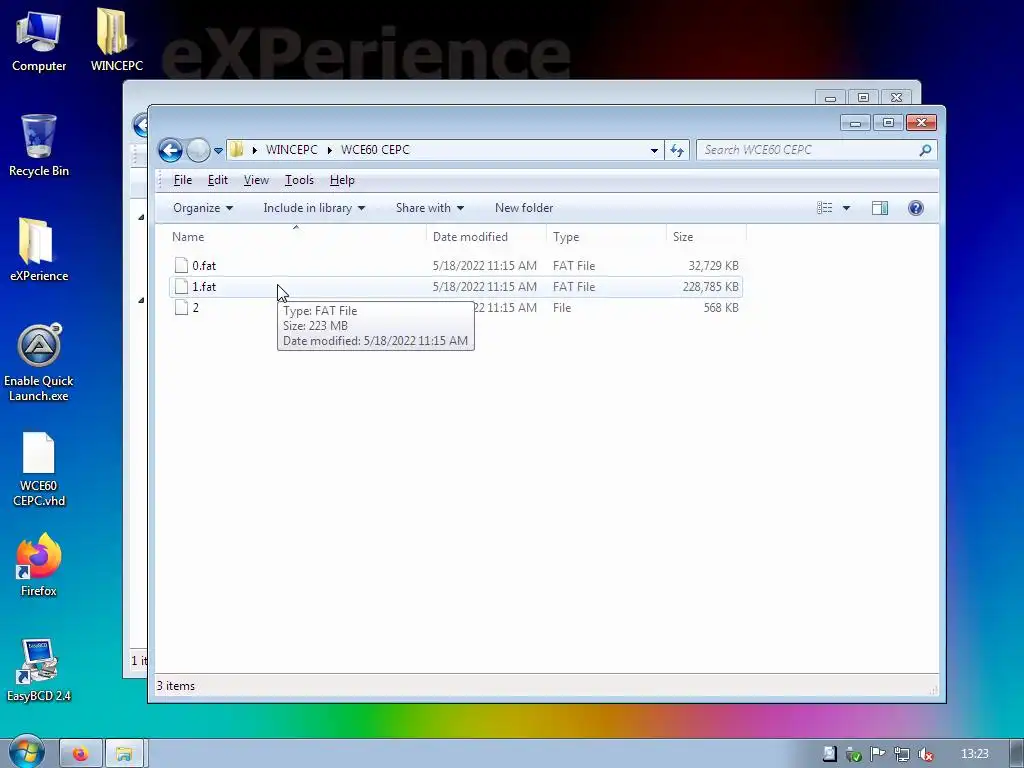Click the refresh button beside address bar
The height and width of the screenshot is (768, 1024).
click(677, 150)
